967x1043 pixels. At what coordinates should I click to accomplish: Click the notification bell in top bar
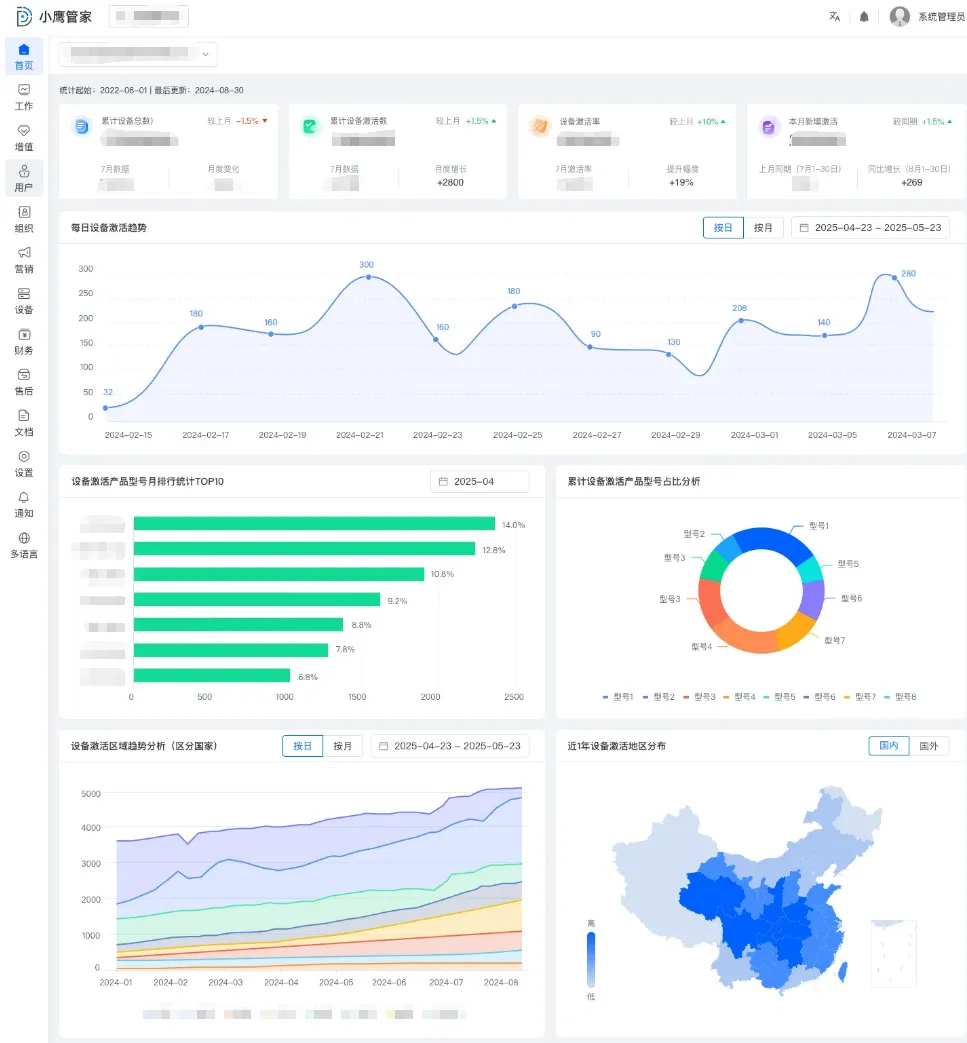point(864,17)
